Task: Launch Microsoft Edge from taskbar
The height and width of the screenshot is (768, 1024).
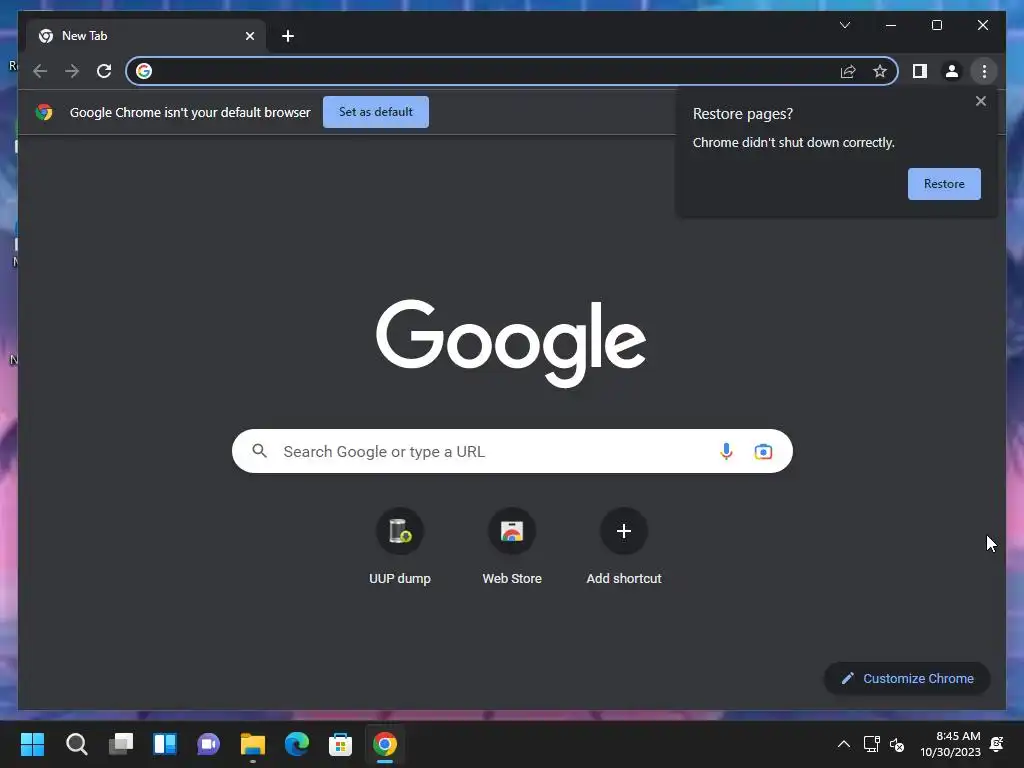Action: coord(296,744)
